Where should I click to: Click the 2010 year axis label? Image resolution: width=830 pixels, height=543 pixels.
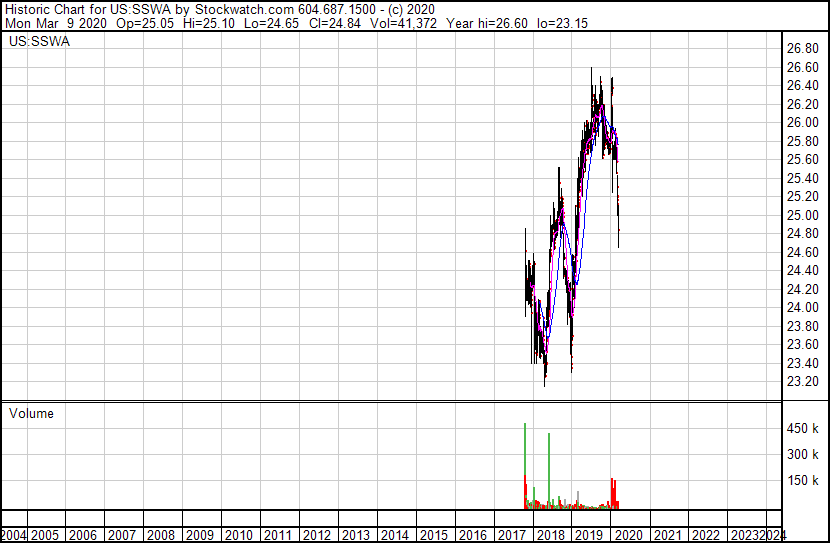(238, 535)
